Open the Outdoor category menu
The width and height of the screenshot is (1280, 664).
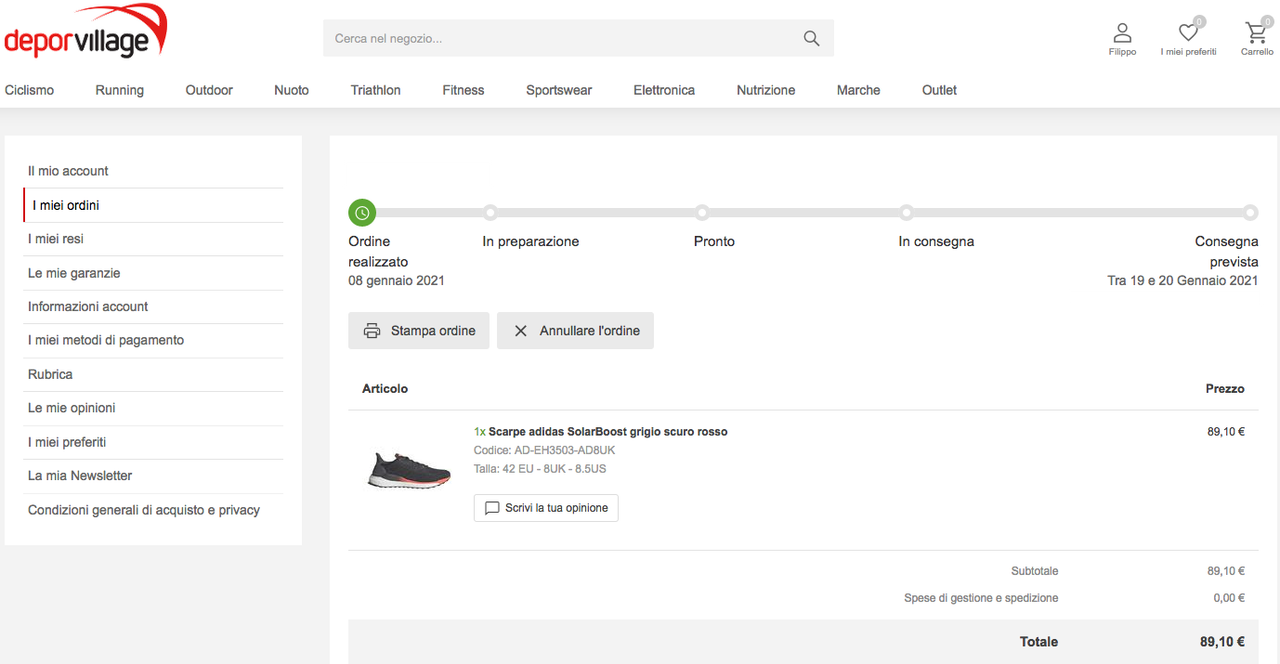pyautogui.click(x=209, y=90)
